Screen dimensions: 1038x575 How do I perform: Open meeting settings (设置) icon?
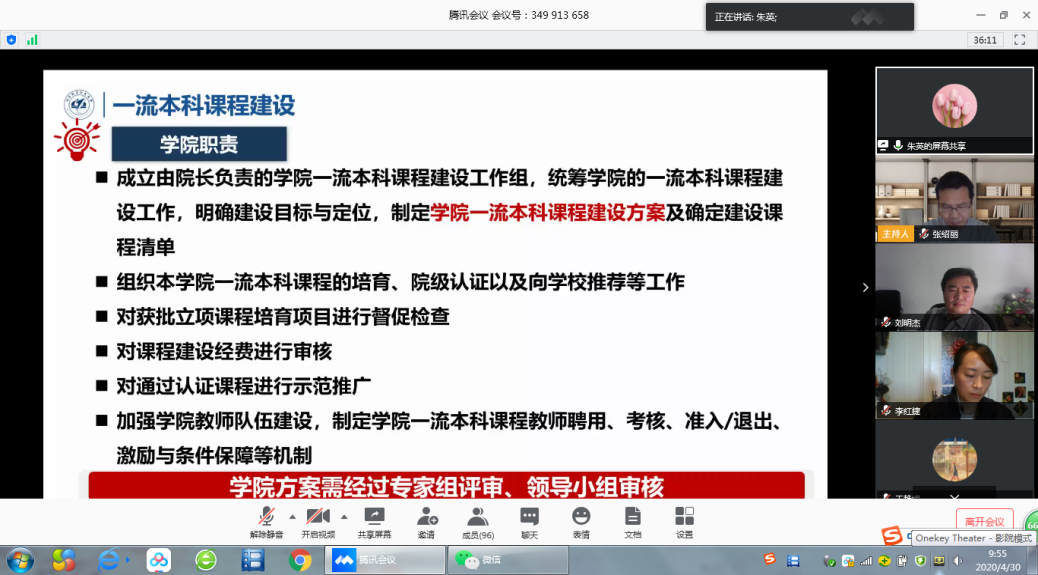coord(684,521)
